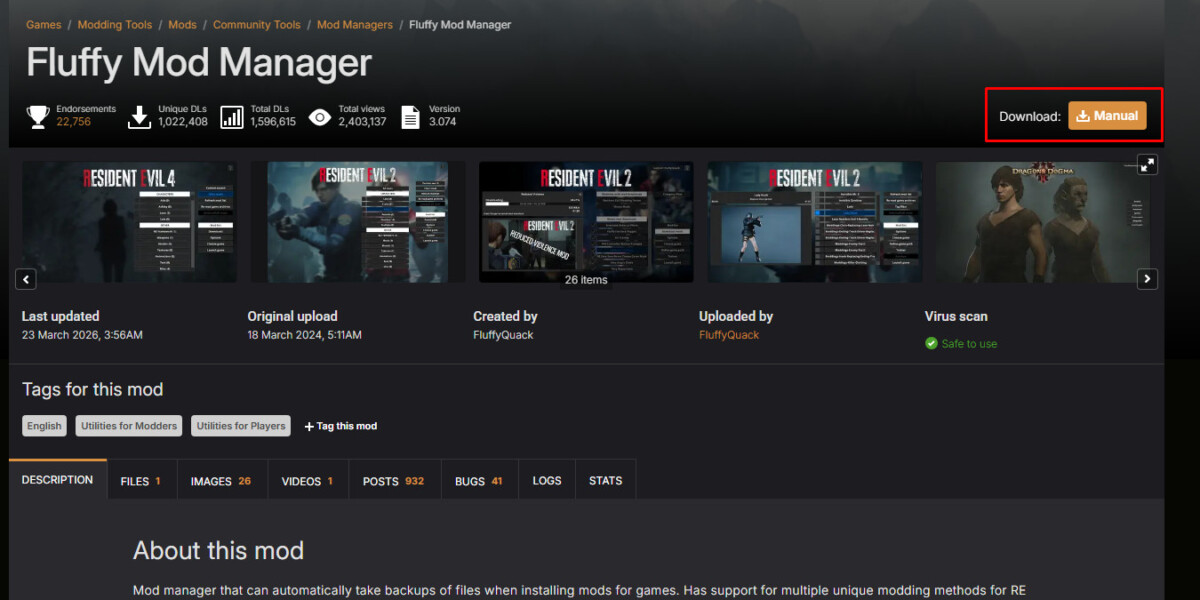Click the Utilities for Modders tag
The width and height of the screenshot is (1200, 600).
(x=129, y=426)
